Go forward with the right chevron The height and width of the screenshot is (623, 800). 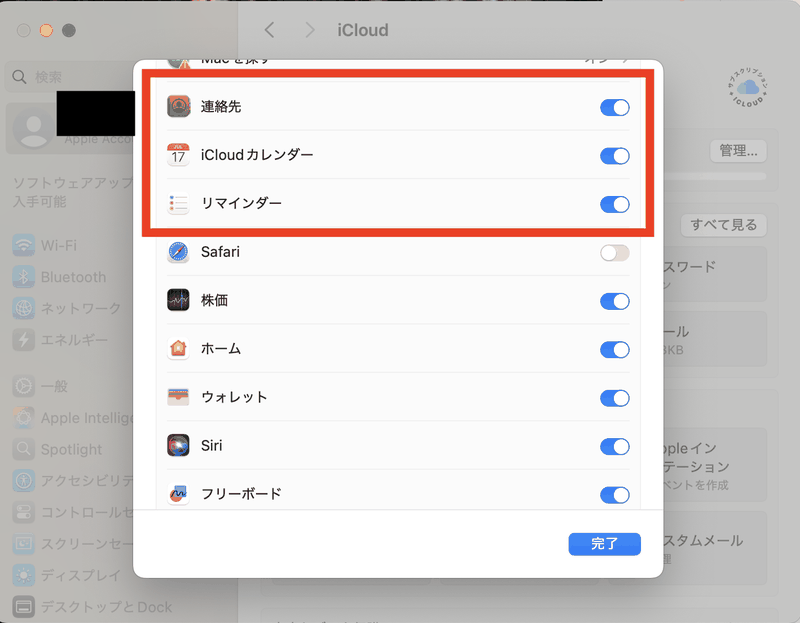pyautogui.click(x=310, y=30)
